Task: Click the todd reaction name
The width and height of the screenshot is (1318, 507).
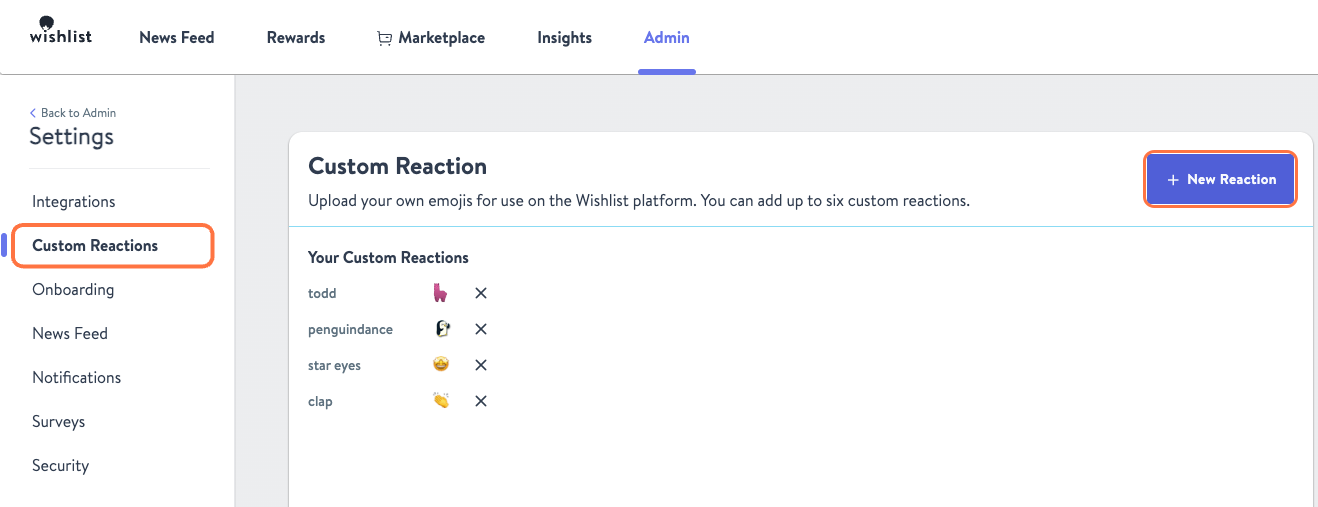Action: [322, 293]
